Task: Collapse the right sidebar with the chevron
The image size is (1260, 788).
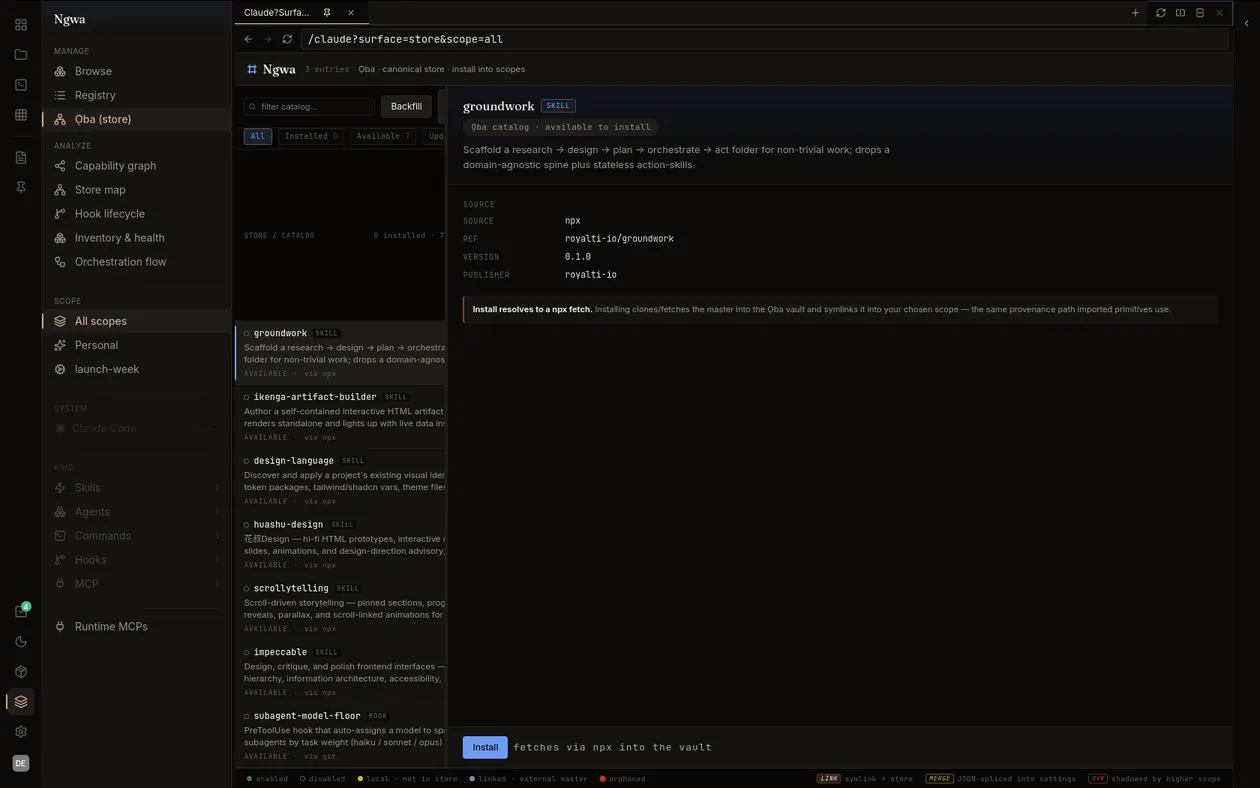Action: click(1246, 23)
